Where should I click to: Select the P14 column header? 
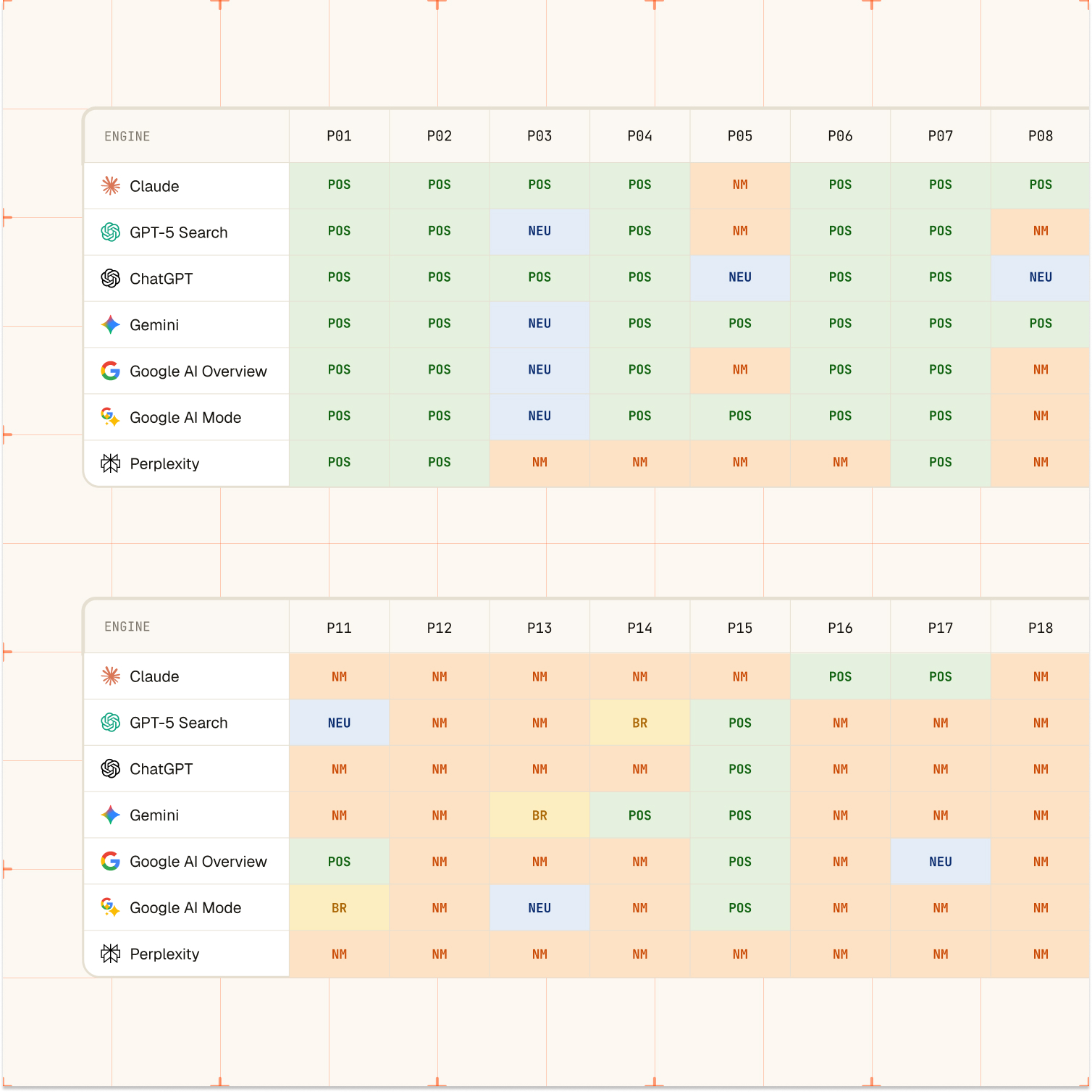[640, 627]
